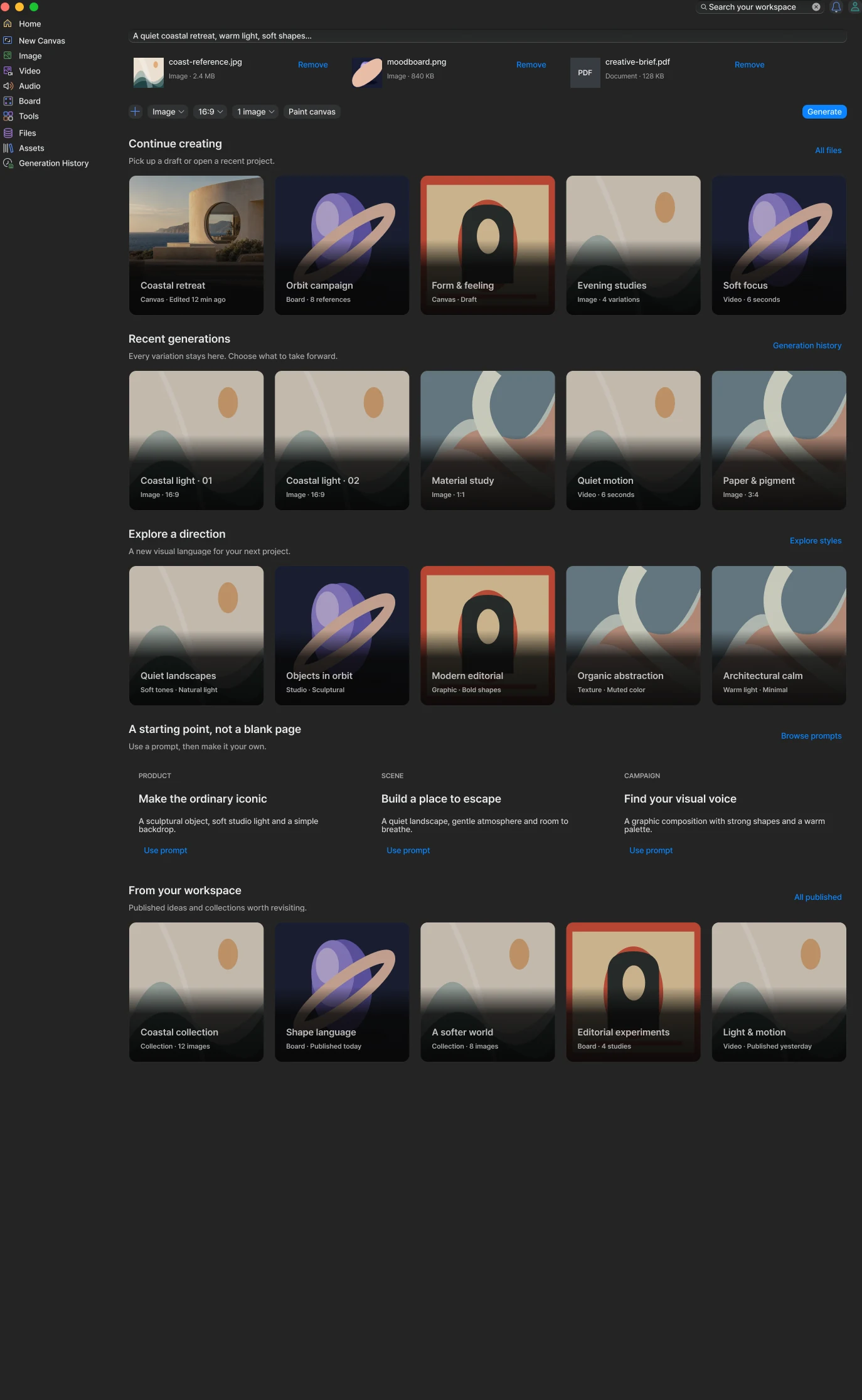Click the Assets library icon

pos(8,148)
